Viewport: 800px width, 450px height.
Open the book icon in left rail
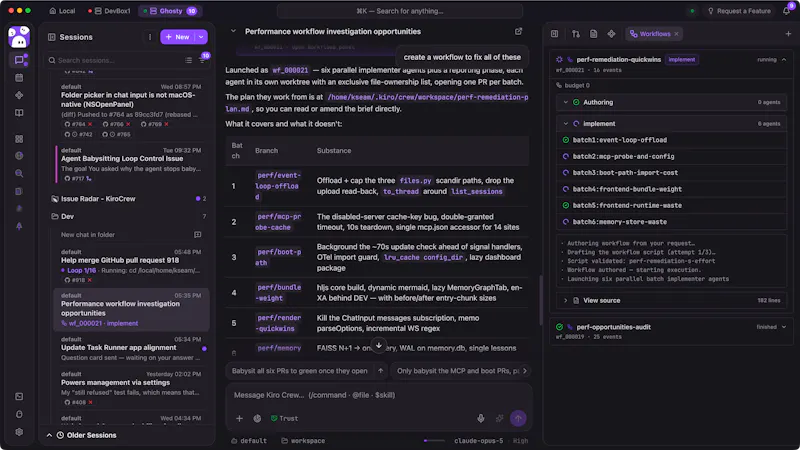(x=19, y=113)
